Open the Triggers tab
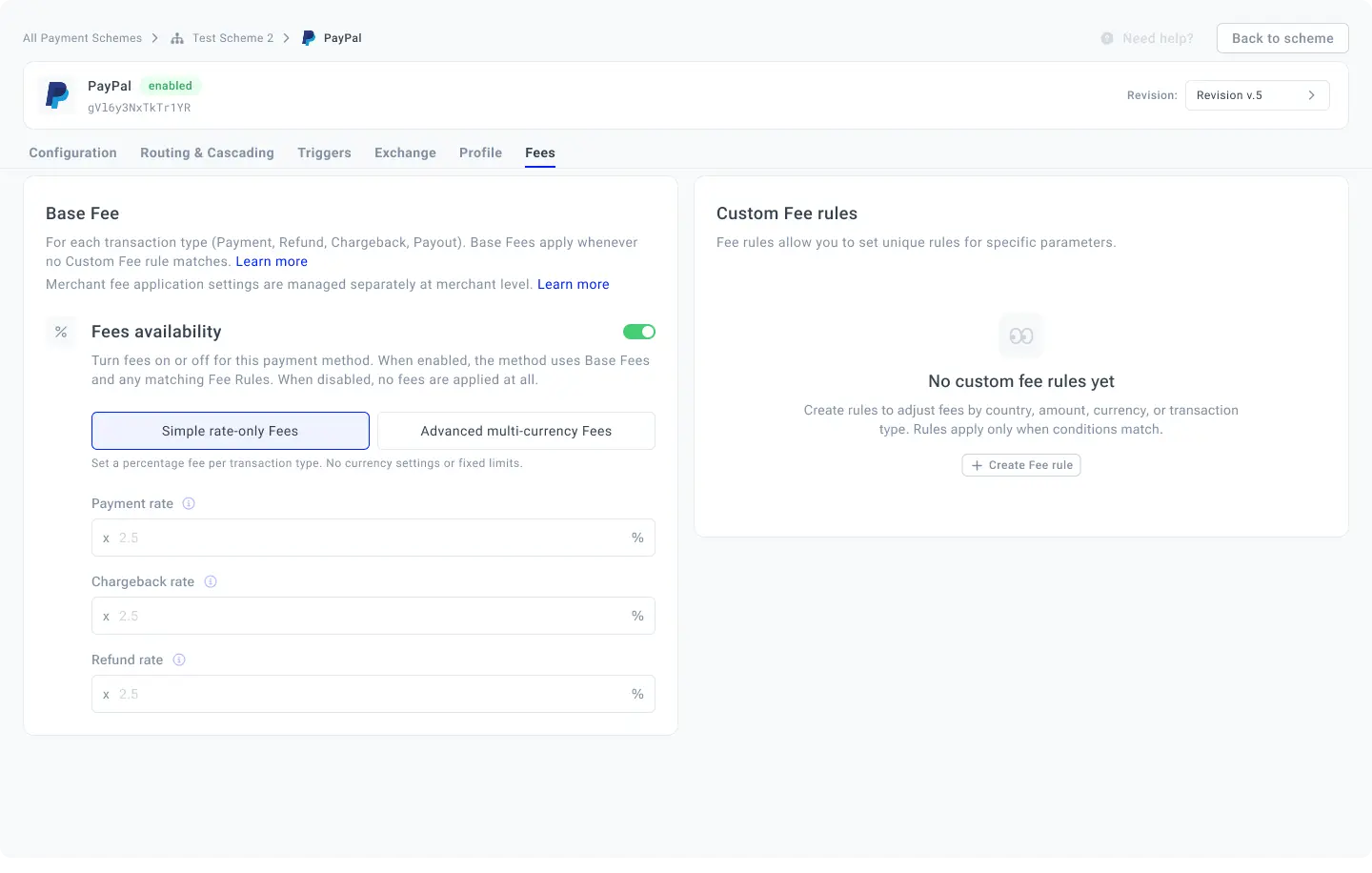This screenshot has width=1372, height=873. [324, 152]
